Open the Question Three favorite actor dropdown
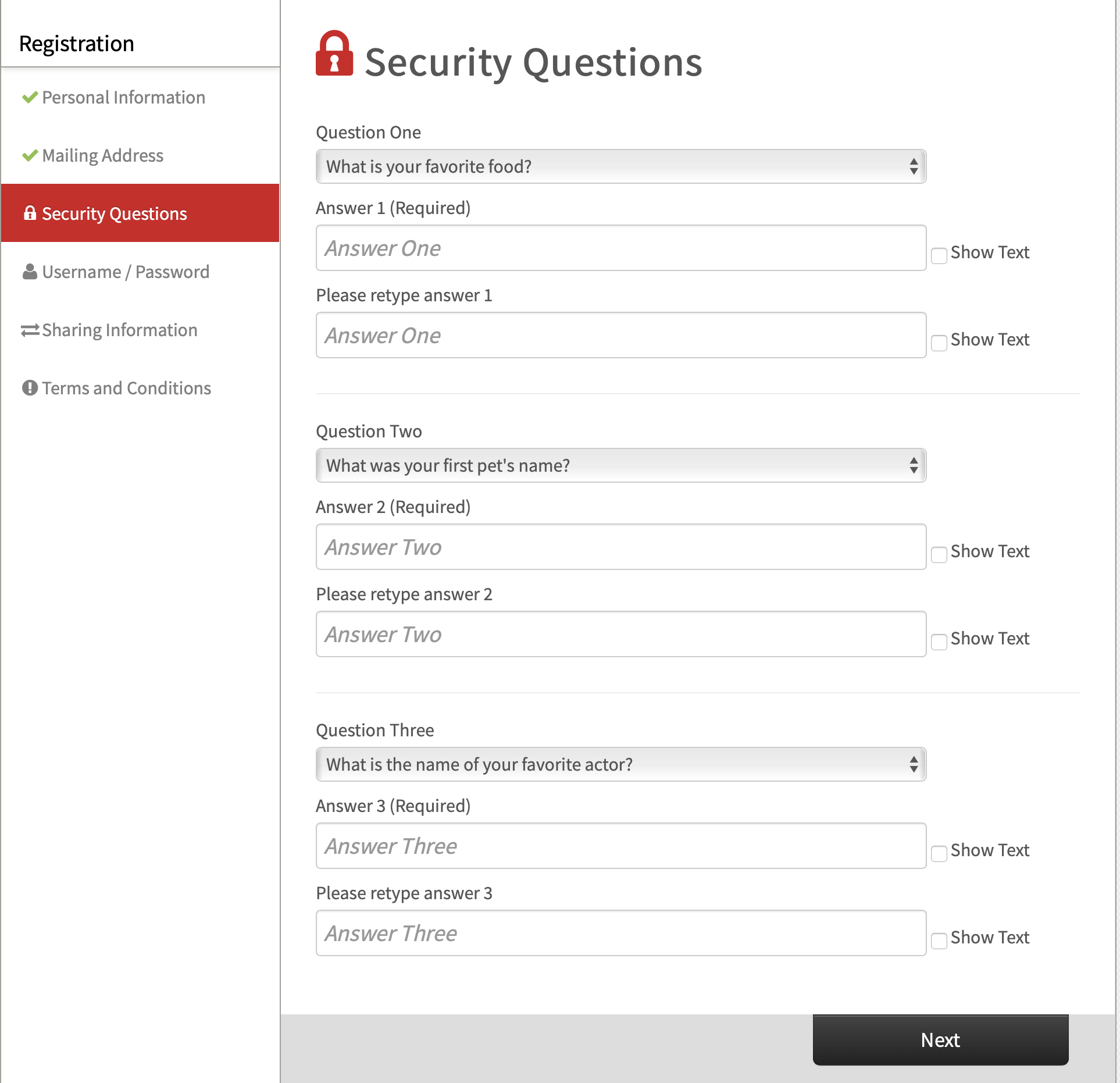Image resolution: width=1120 pixels, height=1083 pixels. click(x=620, y=764)
